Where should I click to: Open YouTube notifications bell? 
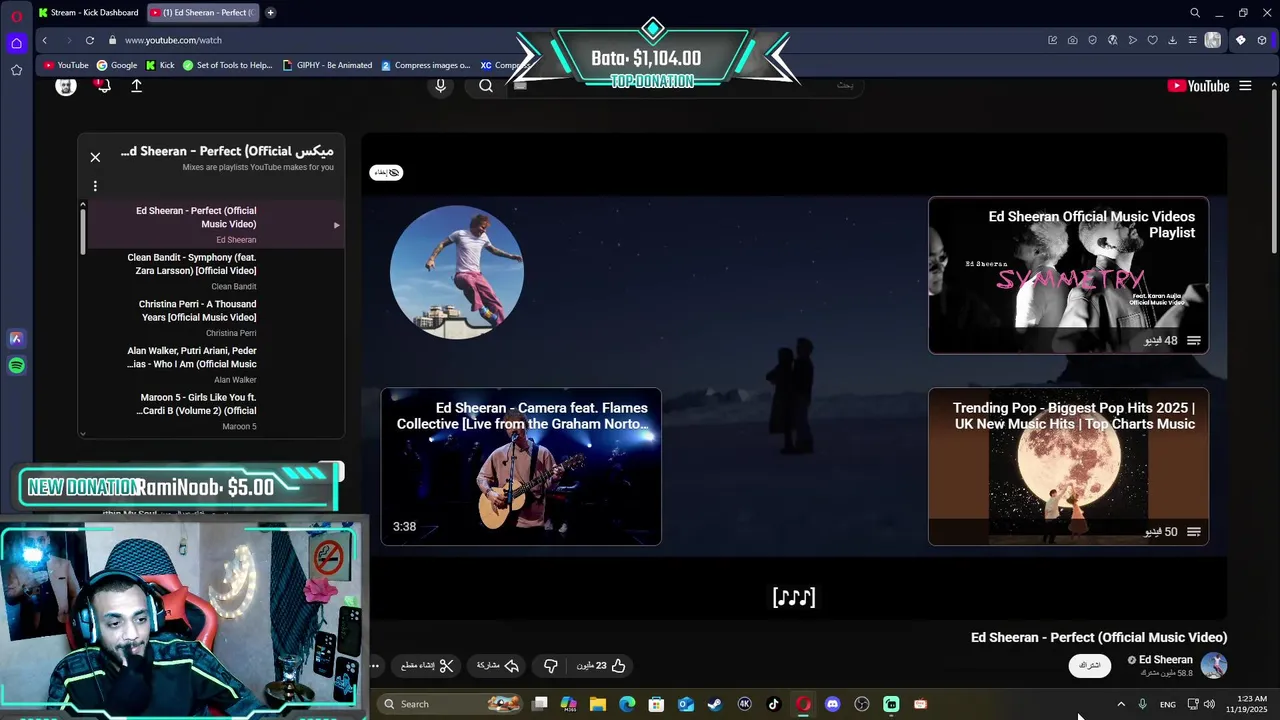(102, 86)
